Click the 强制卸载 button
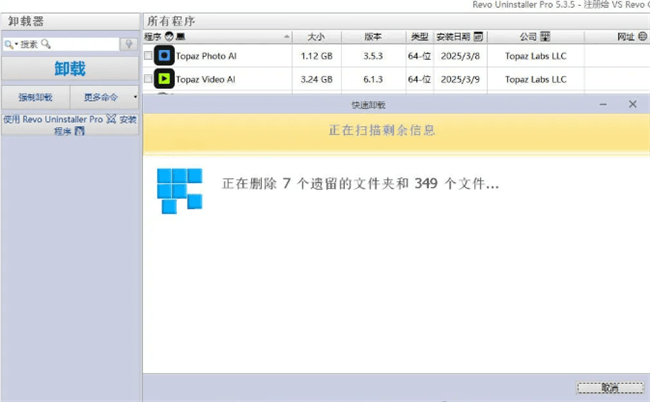 tap(35, 97)
